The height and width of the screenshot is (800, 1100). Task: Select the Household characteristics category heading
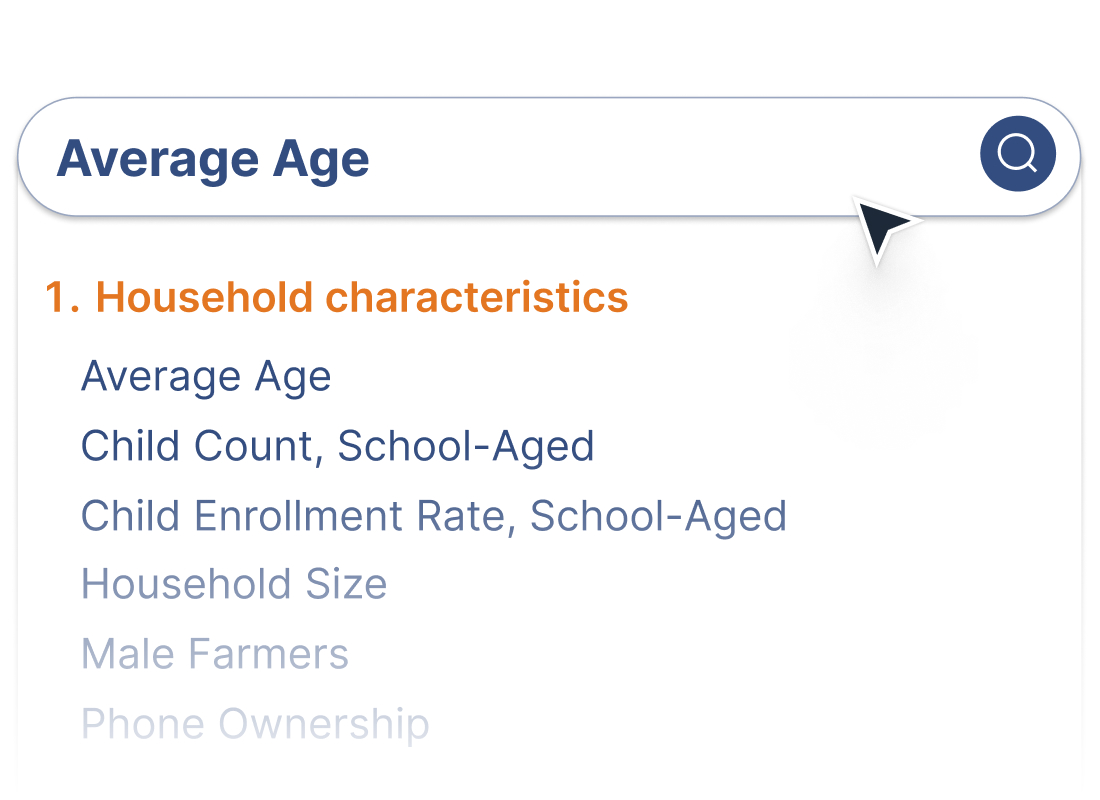[x=337, y=297]
